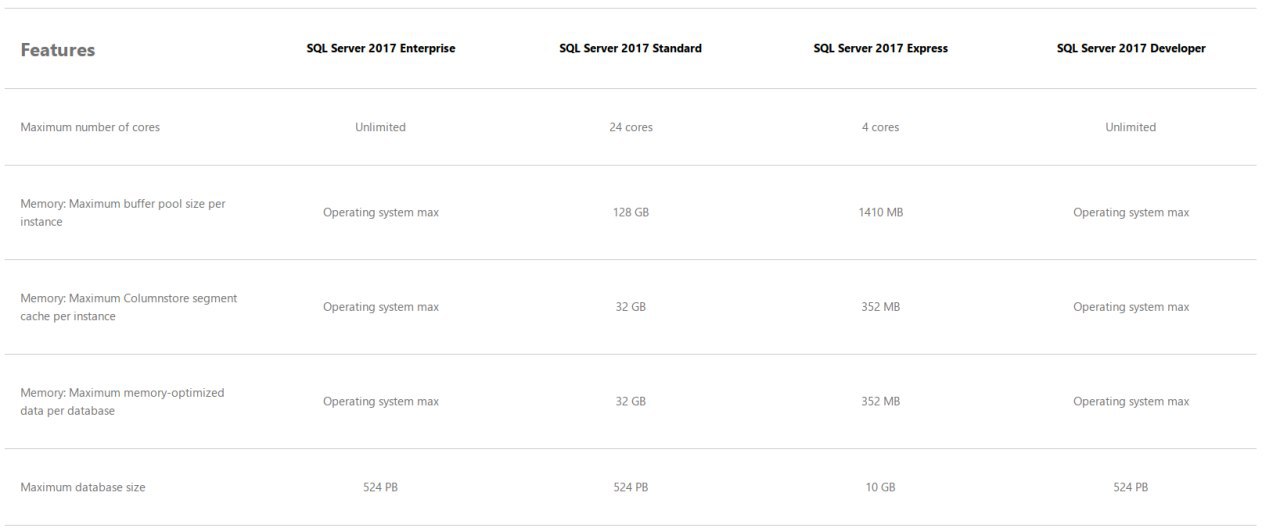1280x528 pixels.
Task: Click Express's 352 MB Columnstore cache cell
Action: [x=881, y=307]
